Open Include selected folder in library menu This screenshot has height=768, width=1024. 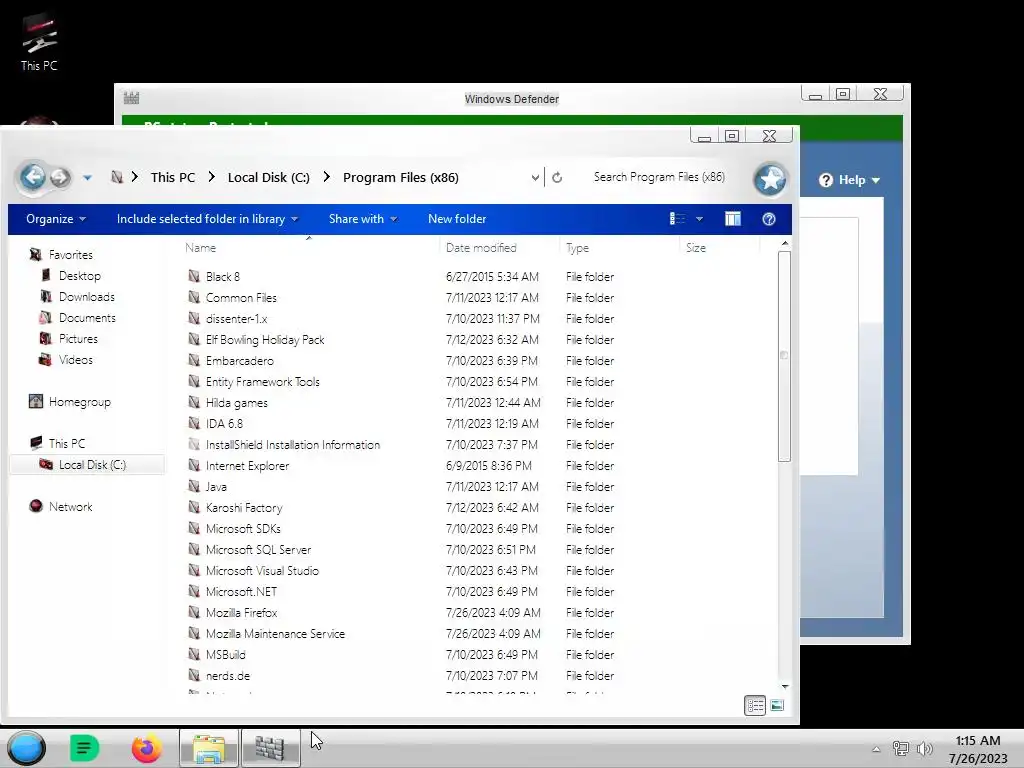click(207, 219)
